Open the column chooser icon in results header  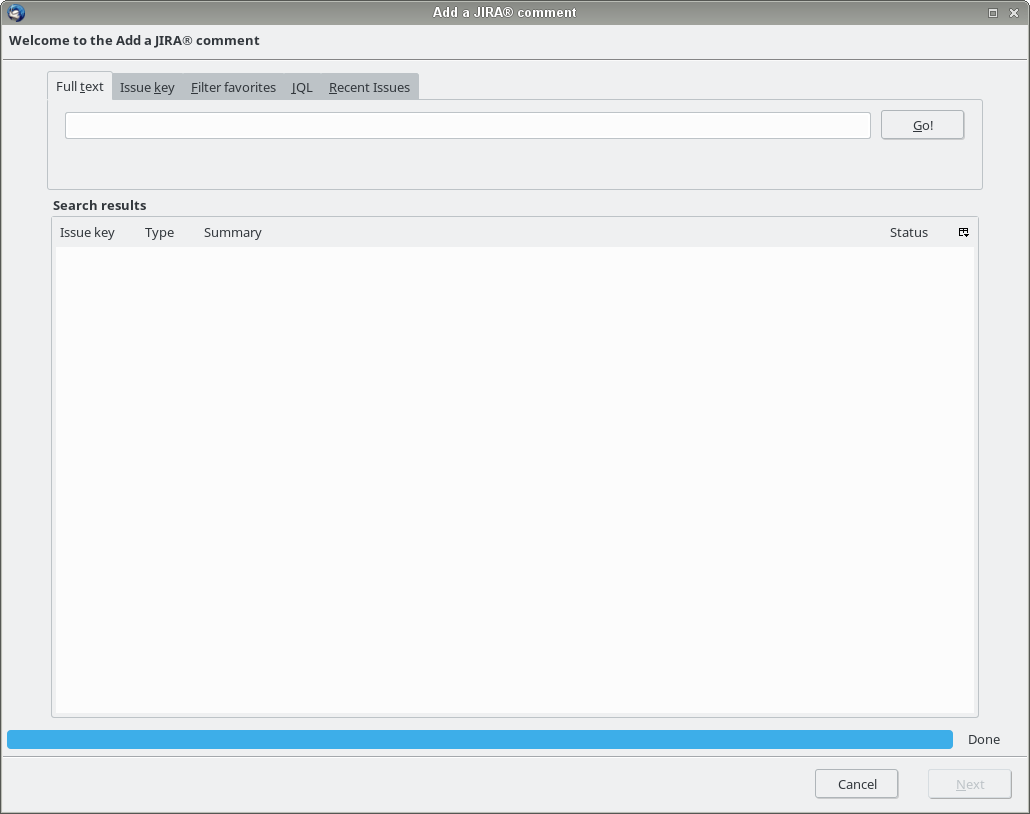click(x=964, y=233)
